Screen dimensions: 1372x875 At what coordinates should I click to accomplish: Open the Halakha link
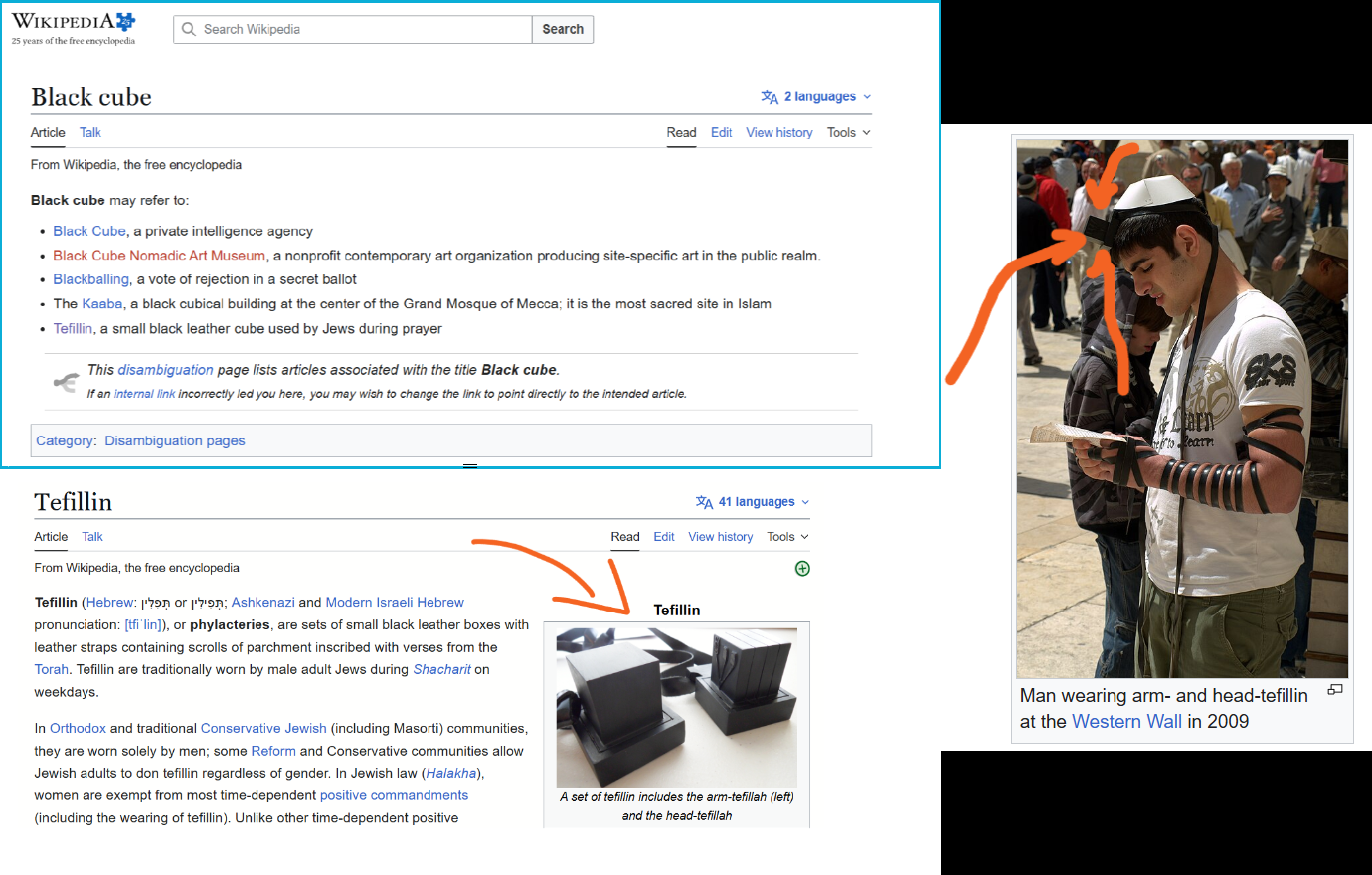[x=451, y=774]
